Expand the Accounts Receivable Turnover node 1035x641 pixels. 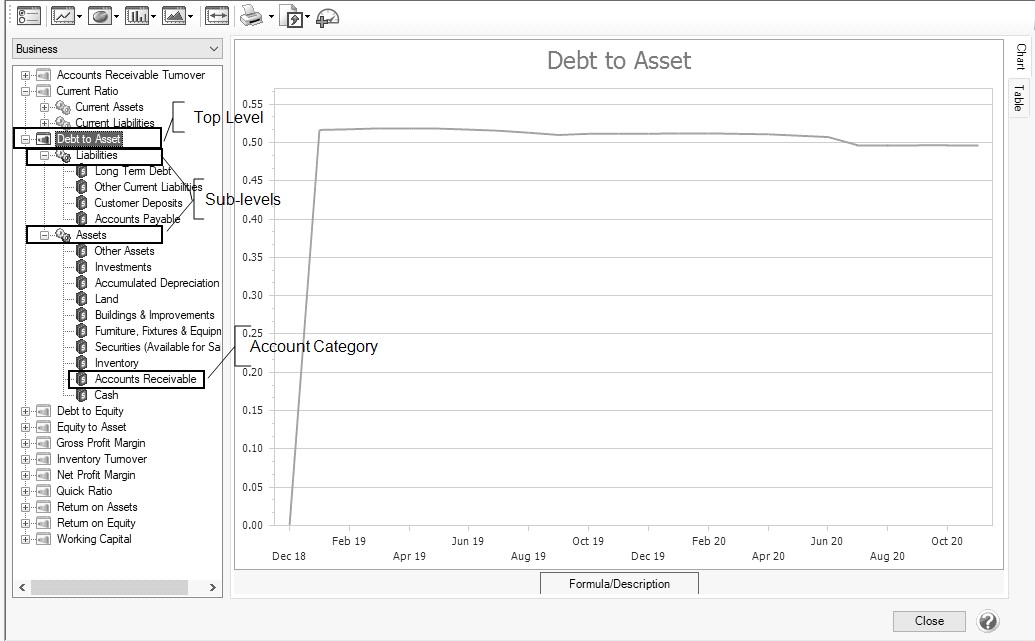tap(25, 75)
